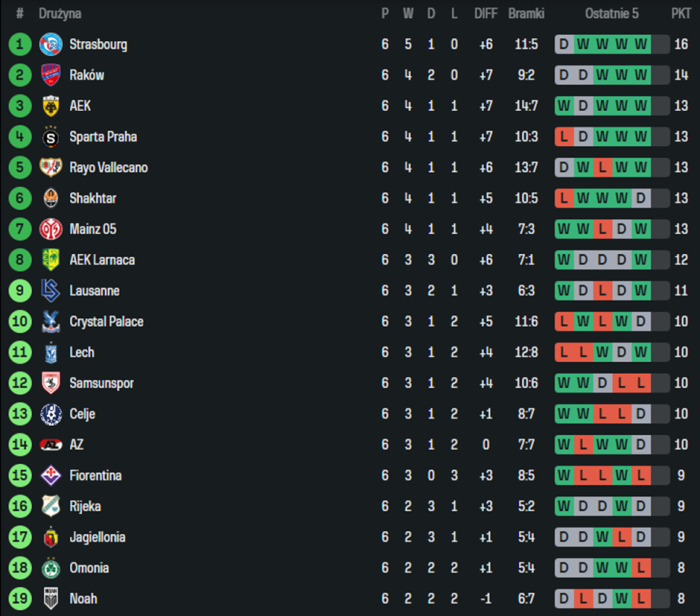Click the Drużyna column header
The image size is (700, 616).
(60, 14)
